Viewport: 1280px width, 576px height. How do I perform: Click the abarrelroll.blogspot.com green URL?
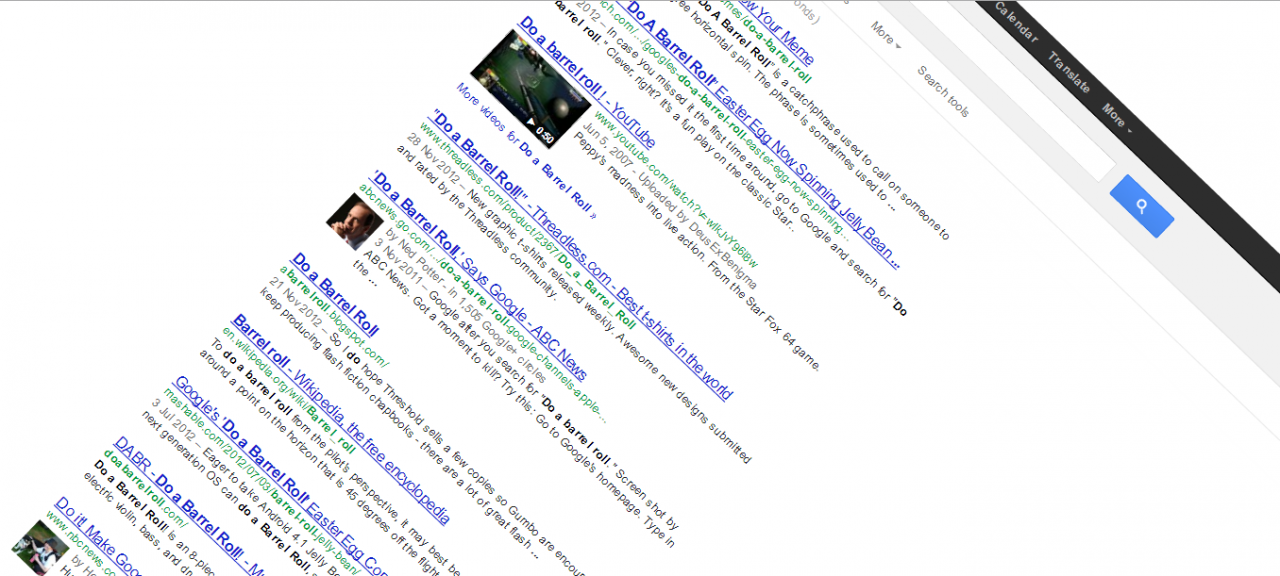[x=333, y=314]
